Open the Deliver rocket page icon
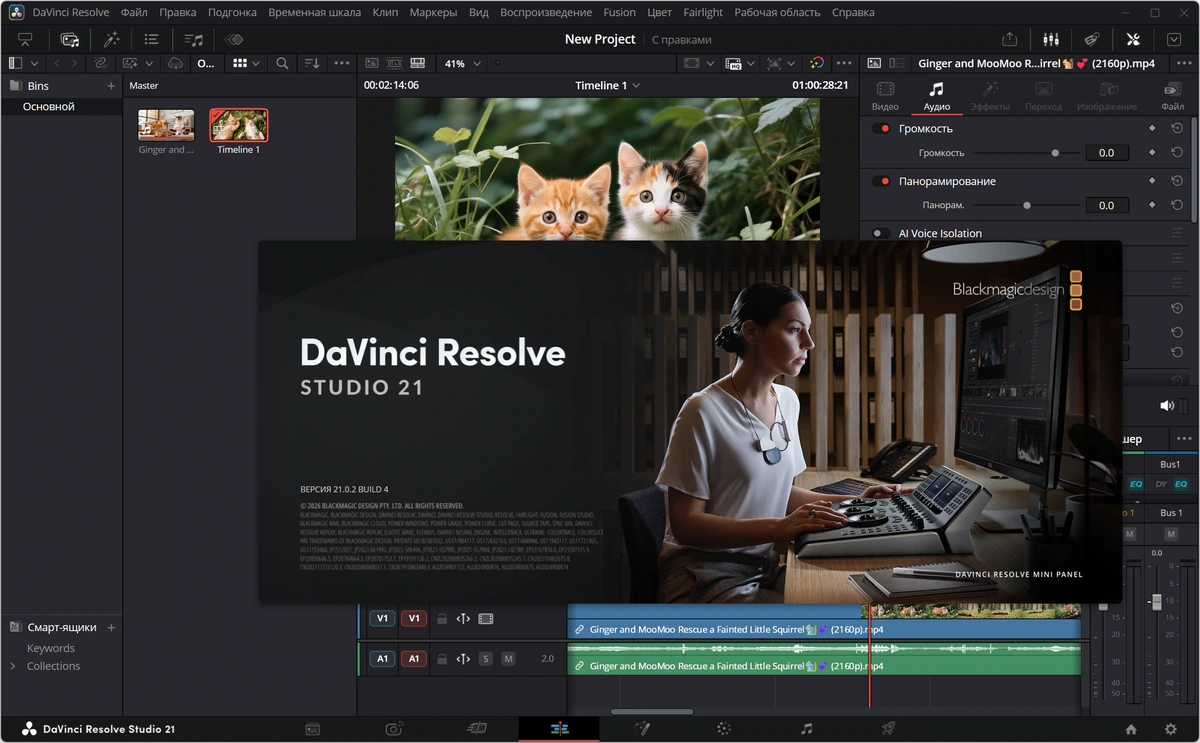1200x743 pixels. 888,729
